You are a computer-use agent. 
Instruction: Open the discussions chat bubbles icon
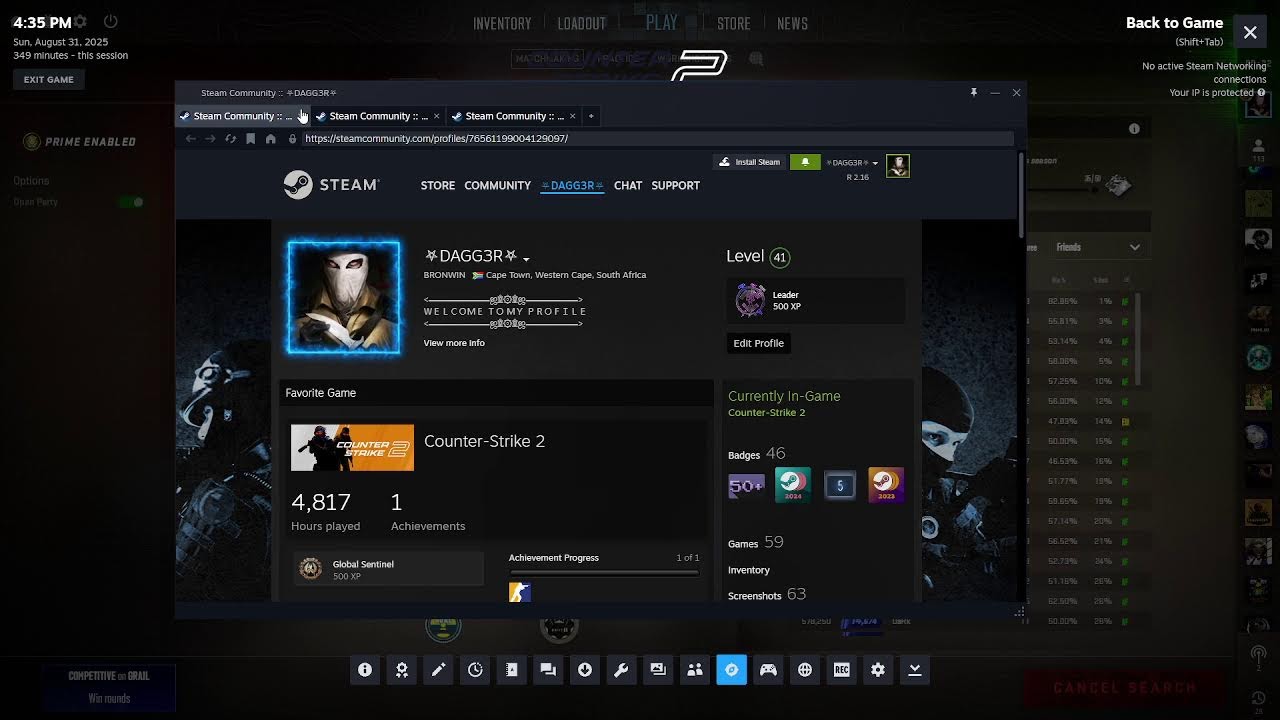pyautogui.click(x=548, y=670)
